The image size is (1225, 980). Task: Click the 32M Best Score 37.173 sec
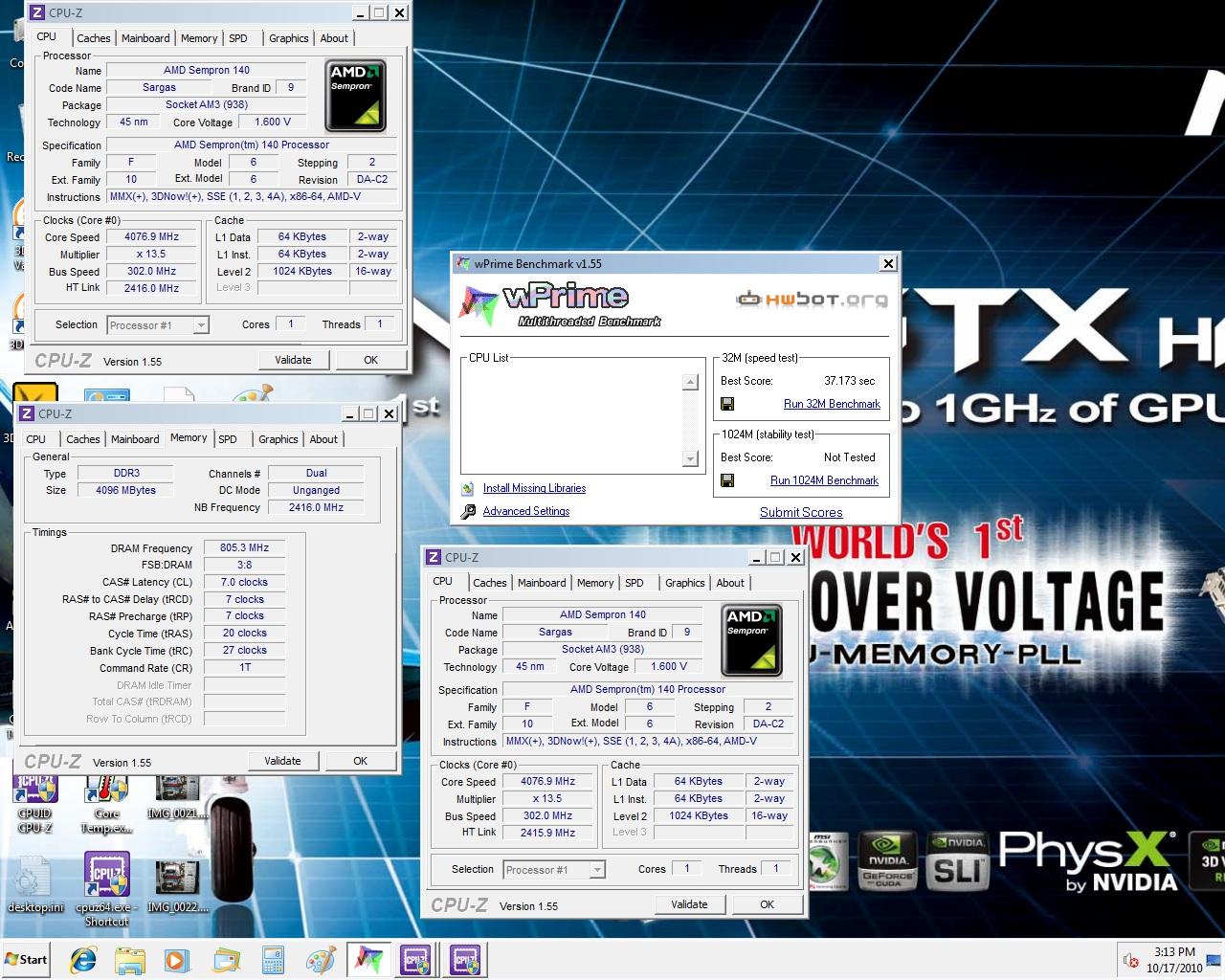pos(849,381)
